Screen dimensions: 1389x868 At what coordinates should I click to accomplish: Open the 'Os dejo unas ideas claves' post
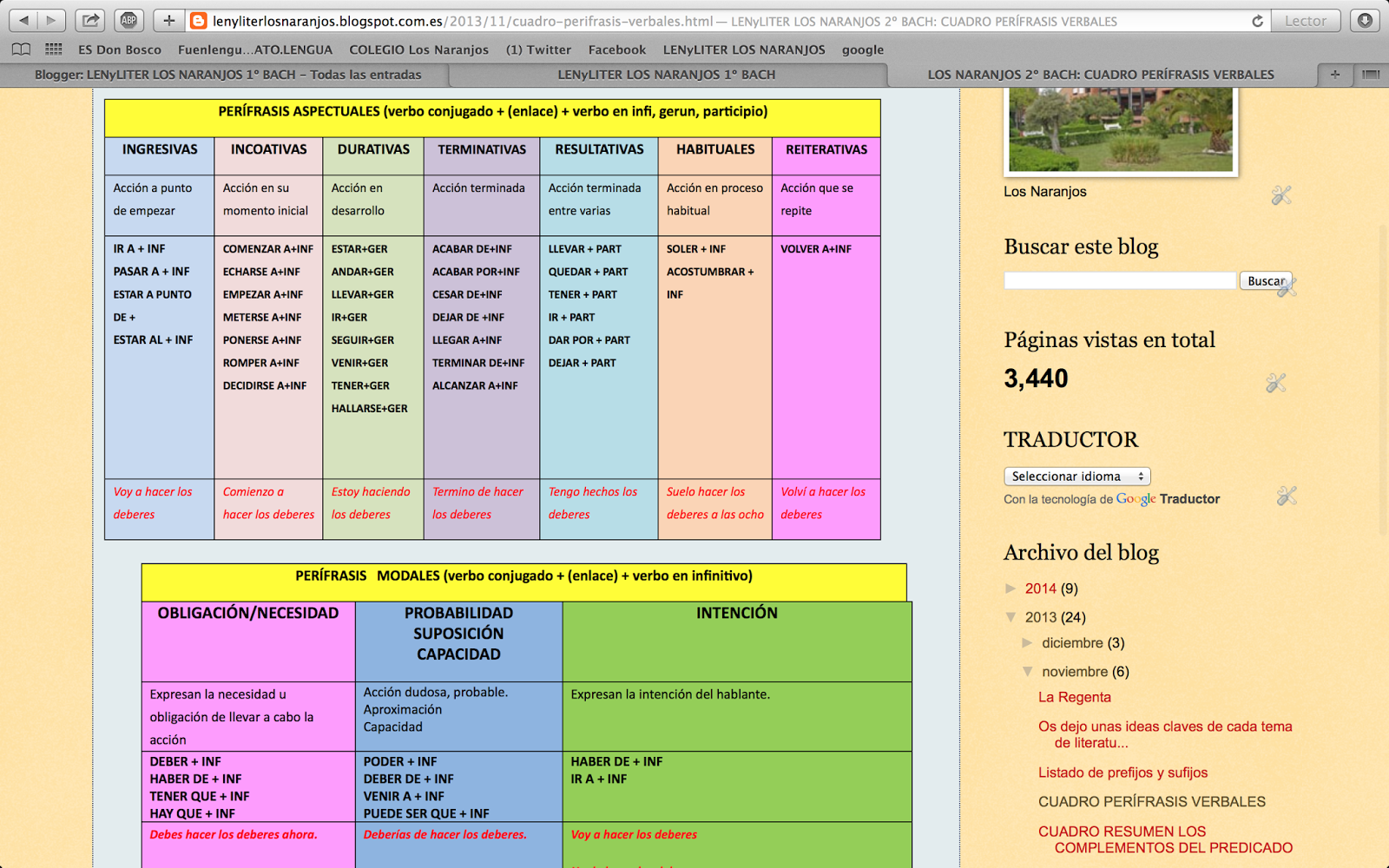click(1165, 734)
